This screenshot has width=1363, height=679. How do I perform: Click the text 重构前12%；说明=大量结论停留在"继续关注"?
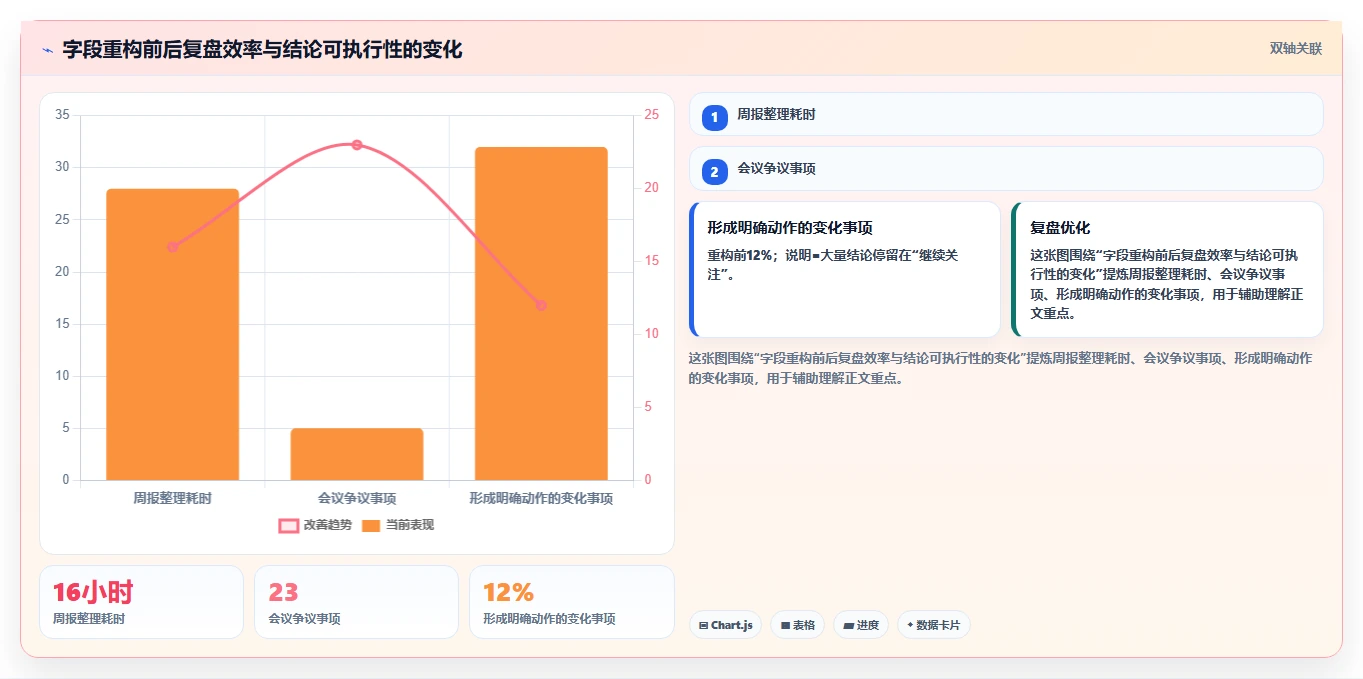(833, 265)
